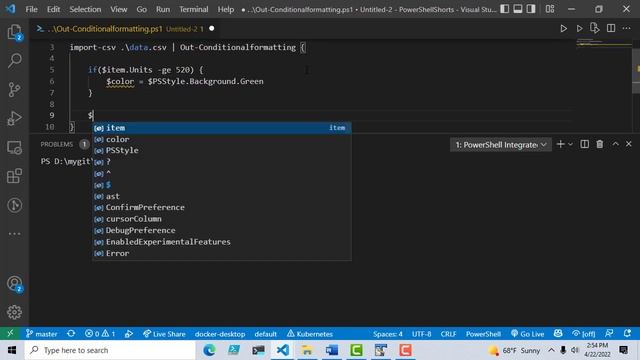Image resolution: width=640 pixels, height=360 pixels.
Task: Toggle panel layout icon in title bar
Action: (518, 9)
